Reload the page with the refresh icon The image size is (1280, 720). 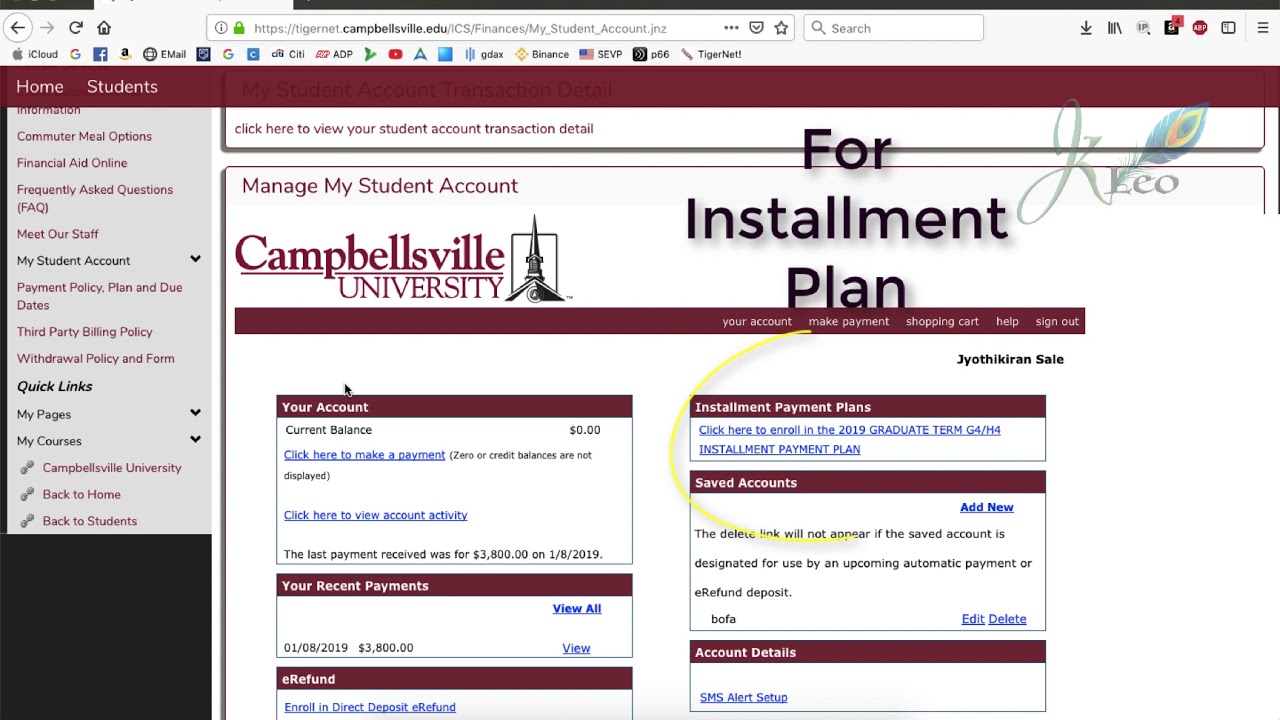tap(76, 28)
